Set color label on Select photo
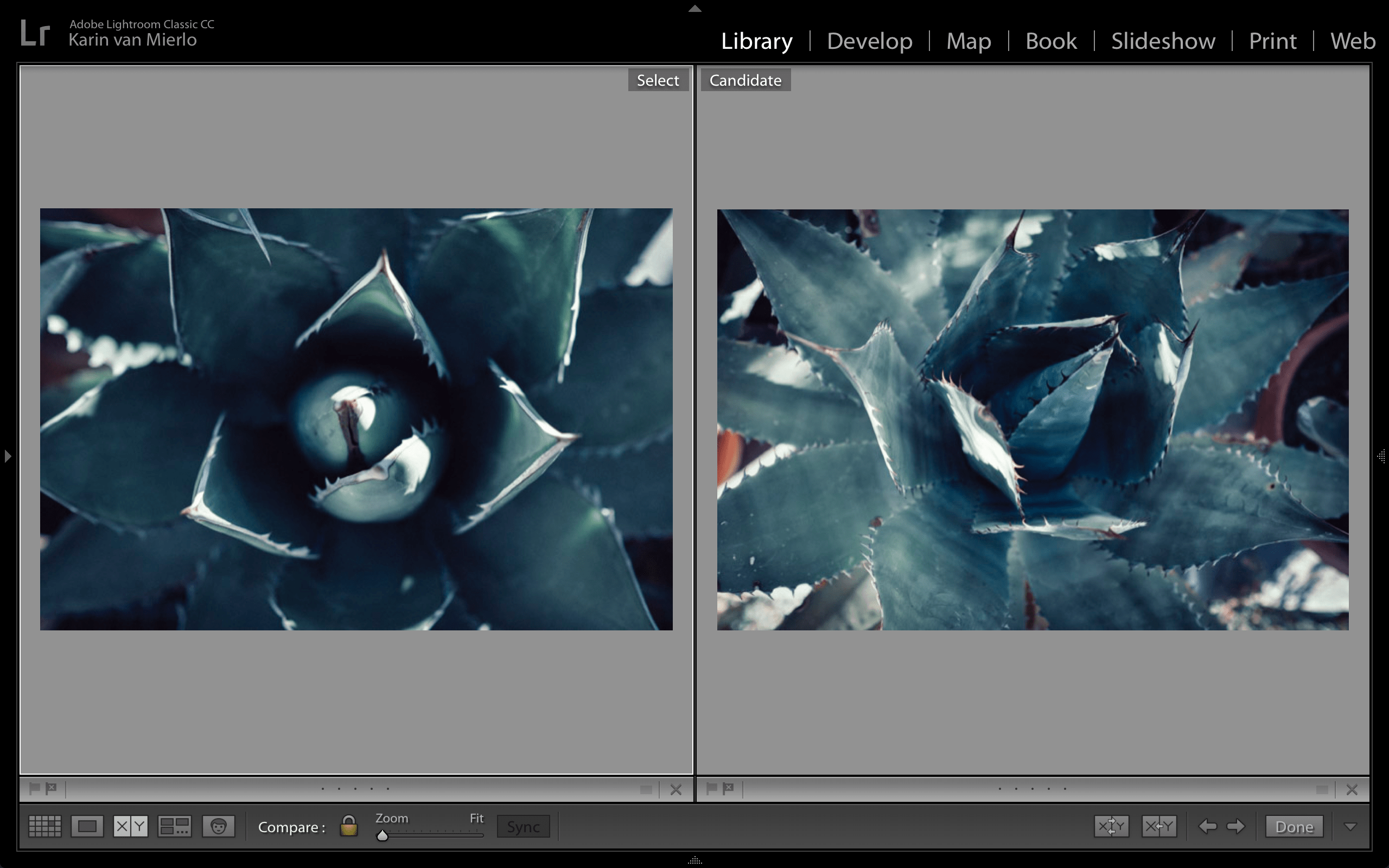The image size is (1389, 868). tap(646, 790)
